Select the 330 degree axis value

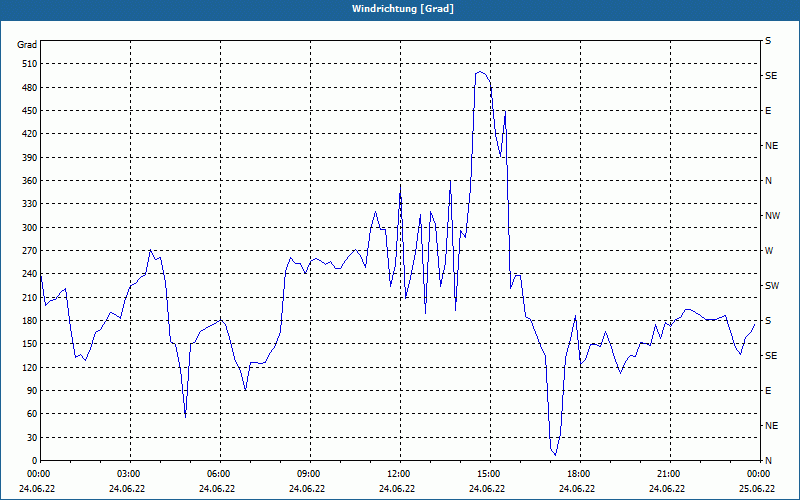31,204
